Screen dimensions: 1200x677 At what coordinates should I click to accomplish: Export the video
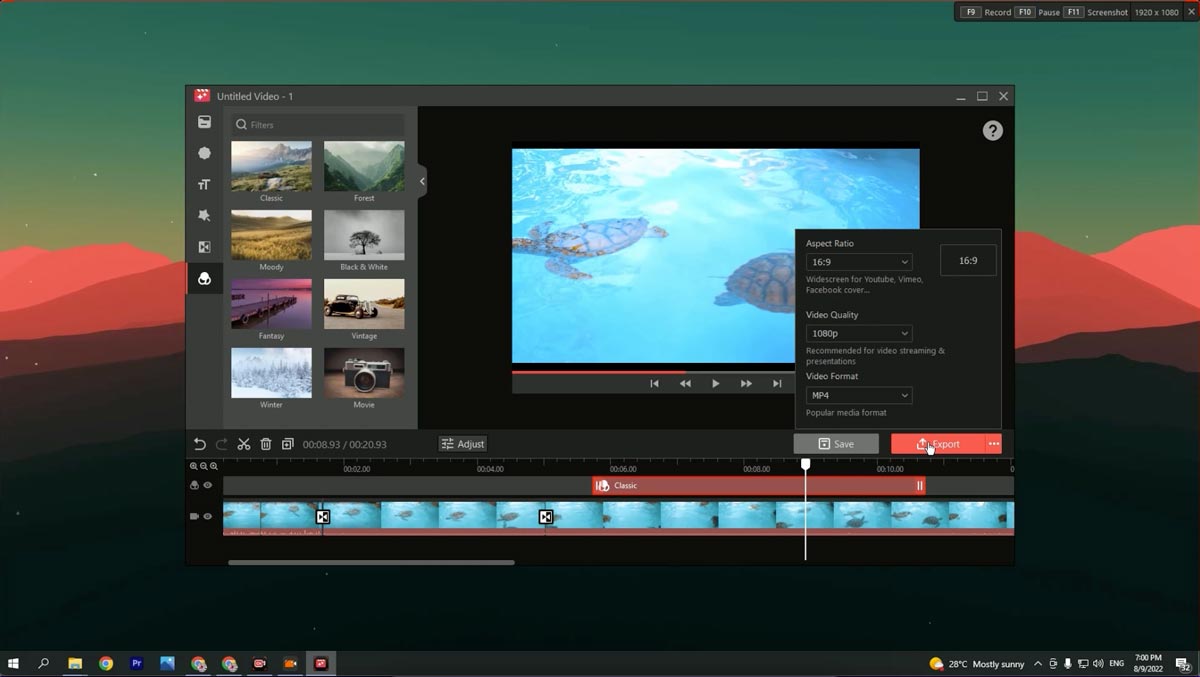941,443
